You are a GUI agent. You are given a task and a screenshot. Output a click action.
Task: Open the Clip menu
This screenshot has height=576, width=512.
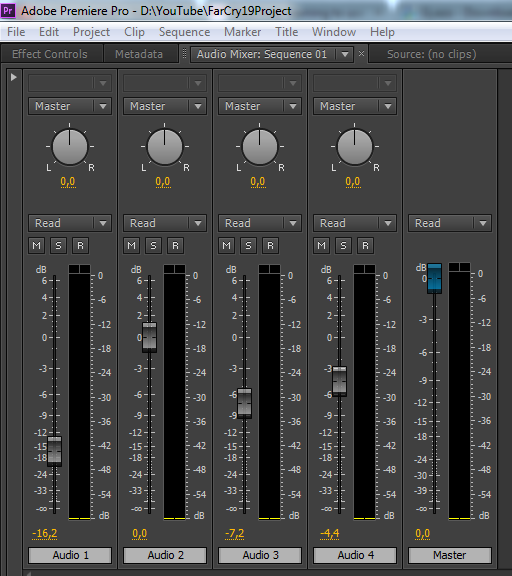point(134,32)
